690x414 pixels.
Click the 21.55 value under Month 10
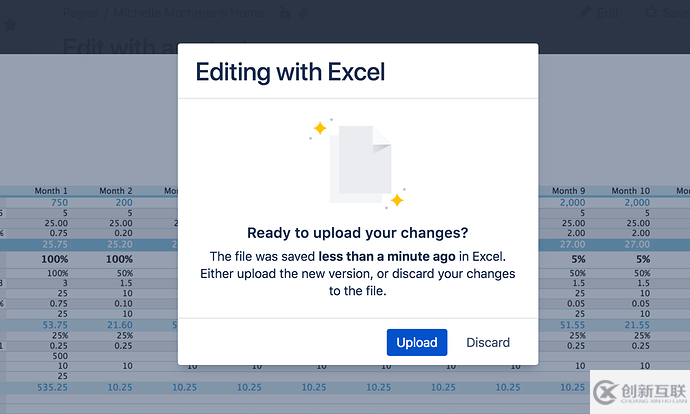[637, 325]
